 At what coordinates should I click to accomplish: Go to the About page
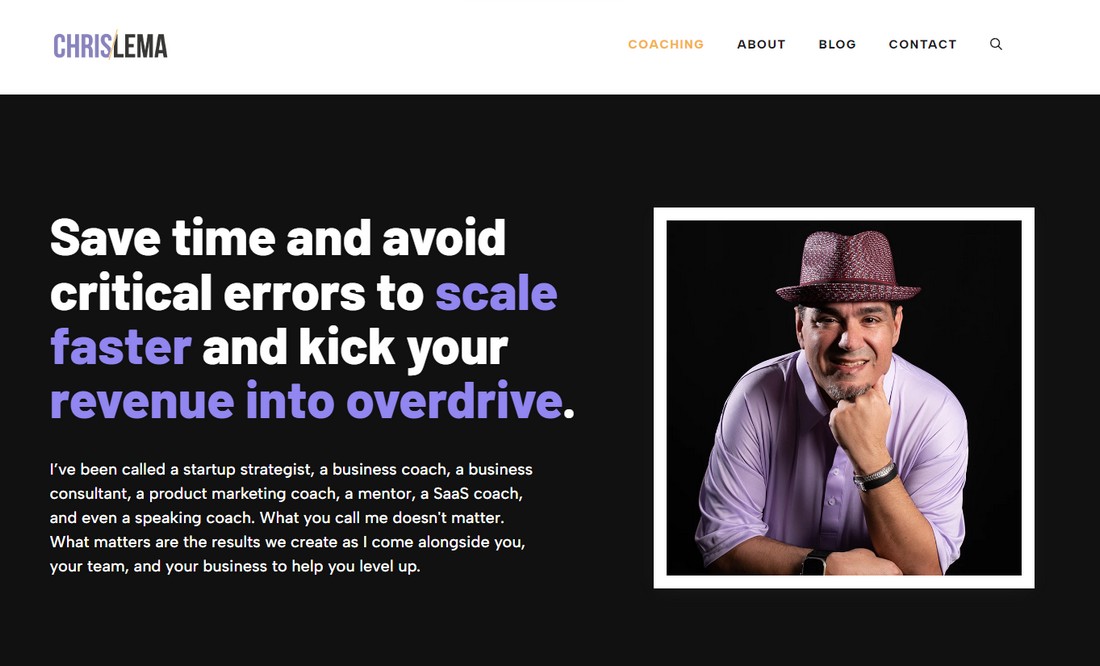[x=761, y=44]
